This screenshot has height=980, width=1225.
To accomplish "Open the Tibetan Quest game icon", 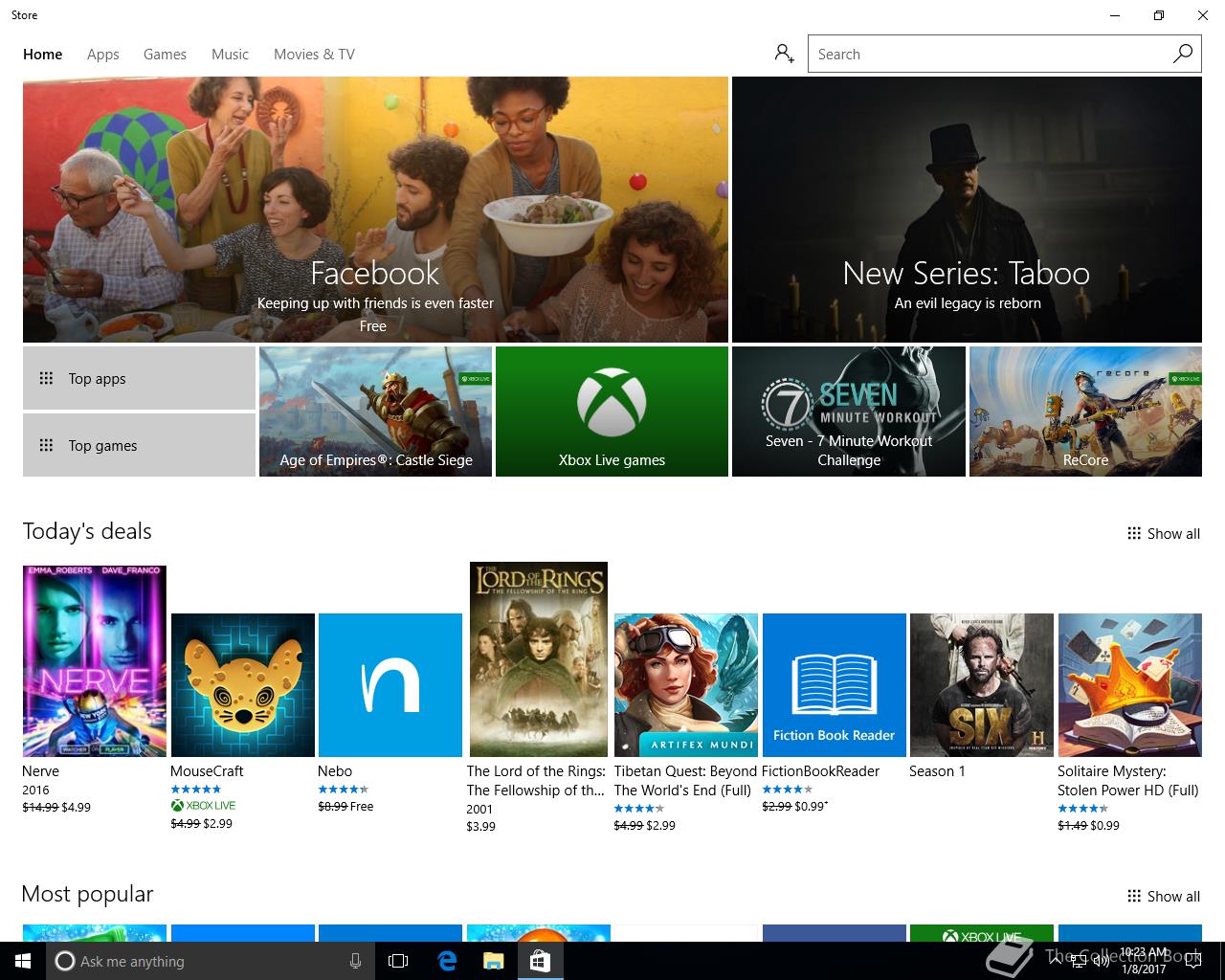I will (x=686, y=685).
